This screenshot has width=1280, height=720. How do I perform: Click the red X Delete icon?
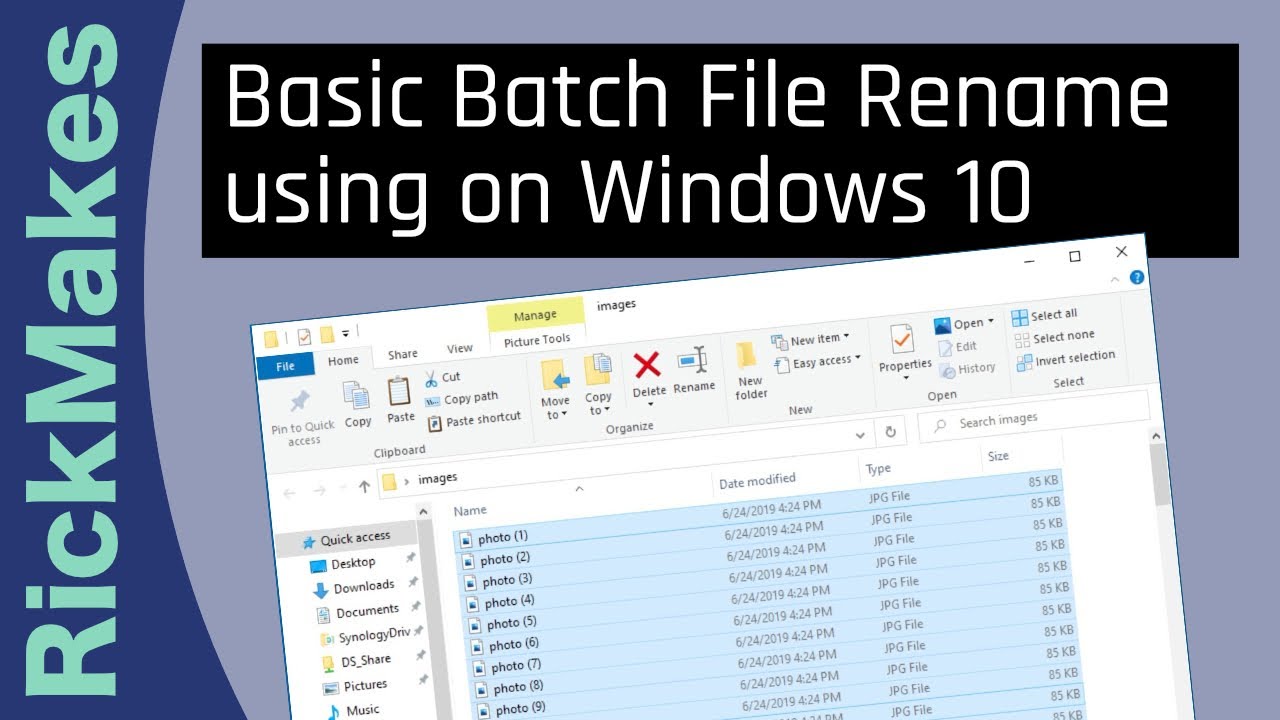[648, 366]
